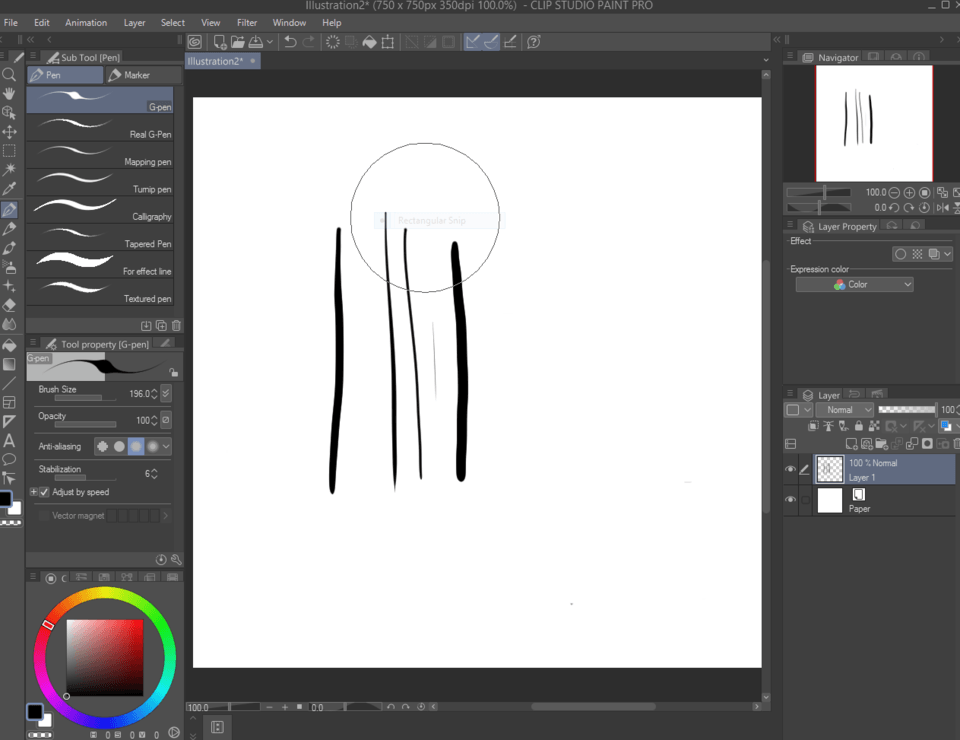Create a new layer in the Layer palette
The width and height of the screenshot is (960, 740).
(852, 443)
